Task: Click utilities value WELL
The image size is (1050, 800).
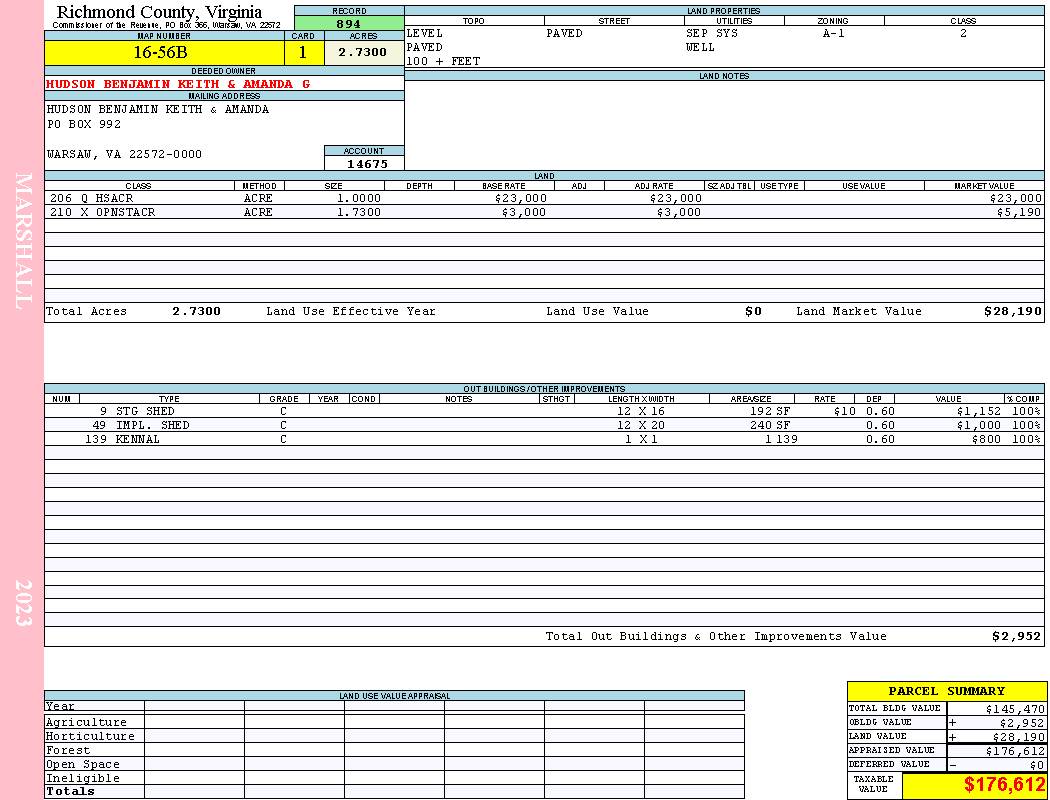Action: pyautogui.click(x=700, y=48)
